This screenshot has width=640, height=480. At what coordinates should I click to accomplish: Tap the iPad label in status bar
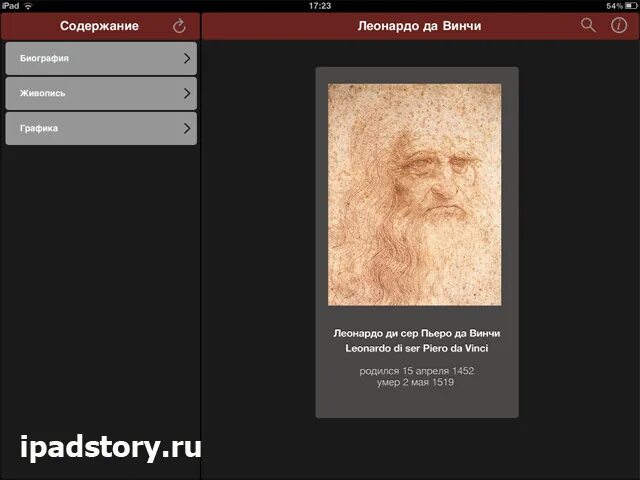(10, 6)
